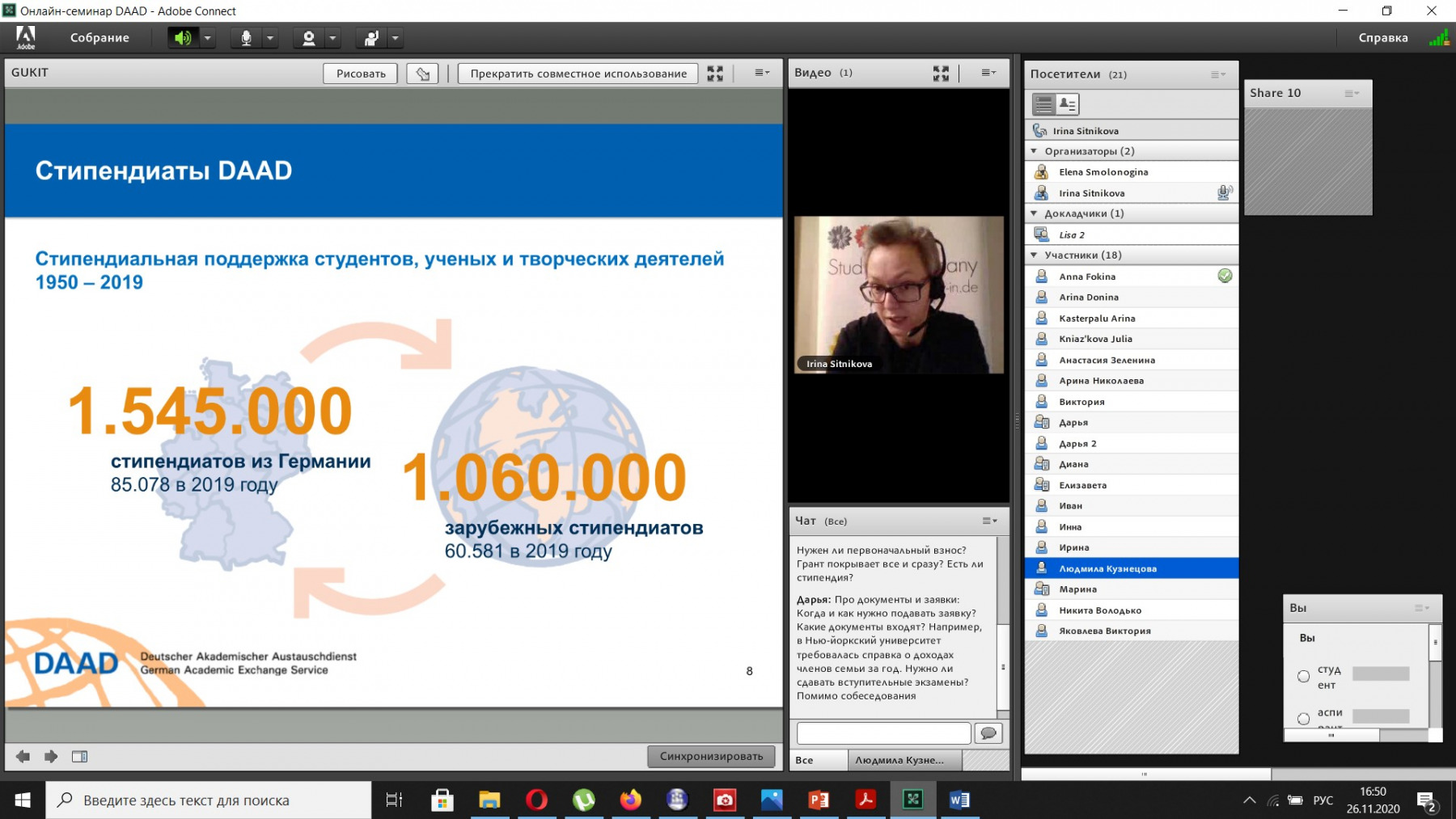Image resolution: width=1456 pixels, height=819 pixels.
Task: Open Windows Start menu
Action: 23,800
